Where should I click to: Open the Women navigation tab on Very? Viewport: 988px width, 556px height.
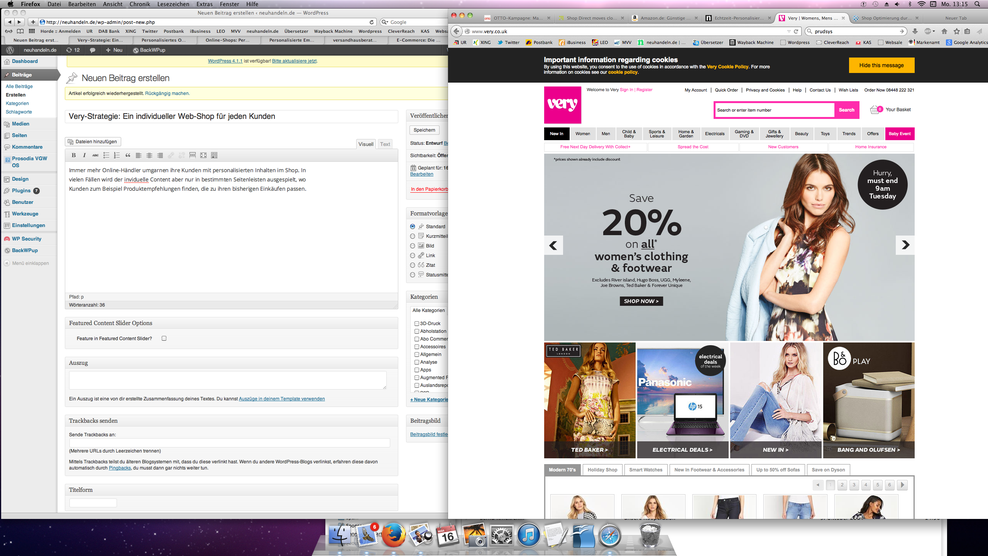582,134
